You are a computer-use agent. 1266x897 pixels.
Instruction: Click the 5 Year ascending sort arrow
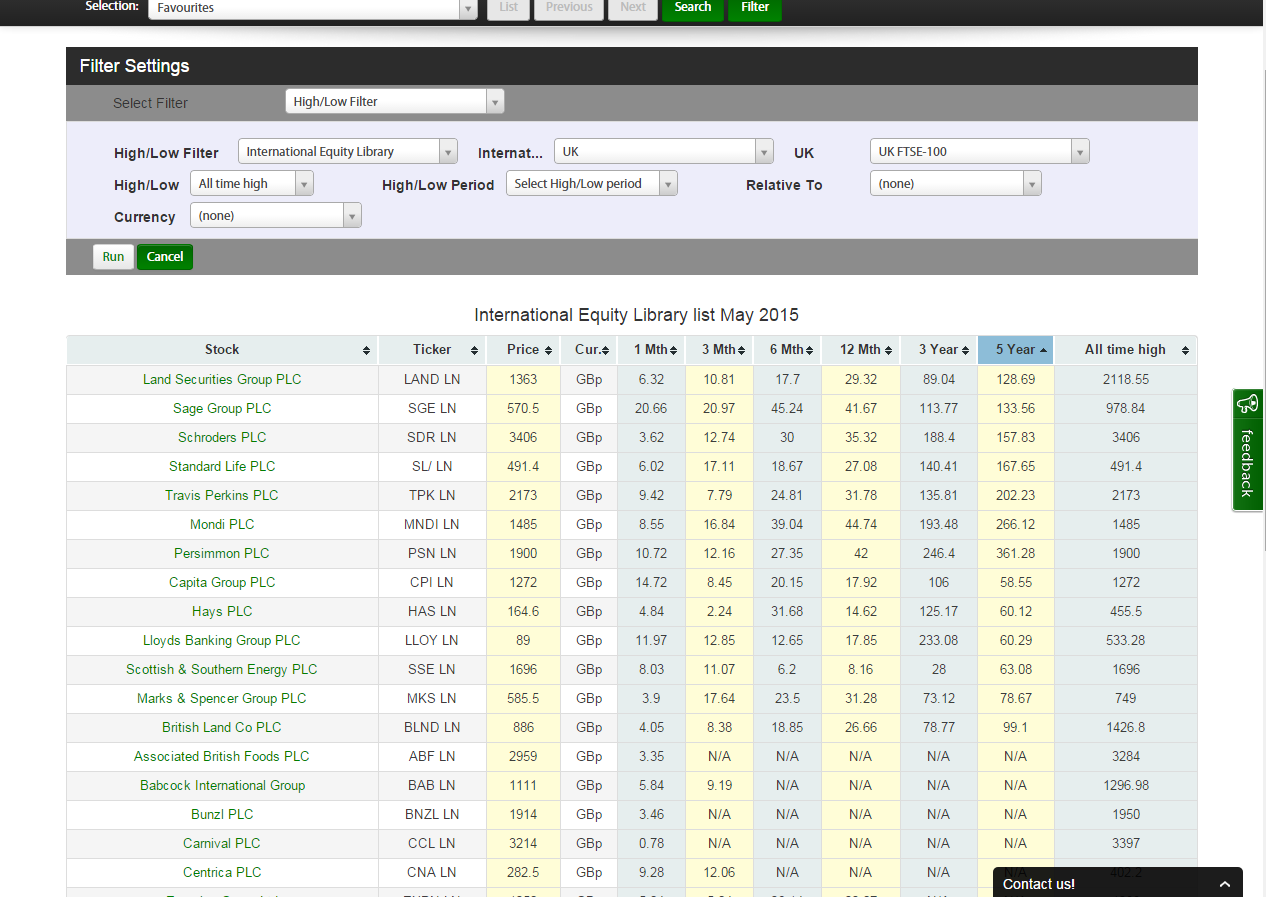tap(1044, 350)
